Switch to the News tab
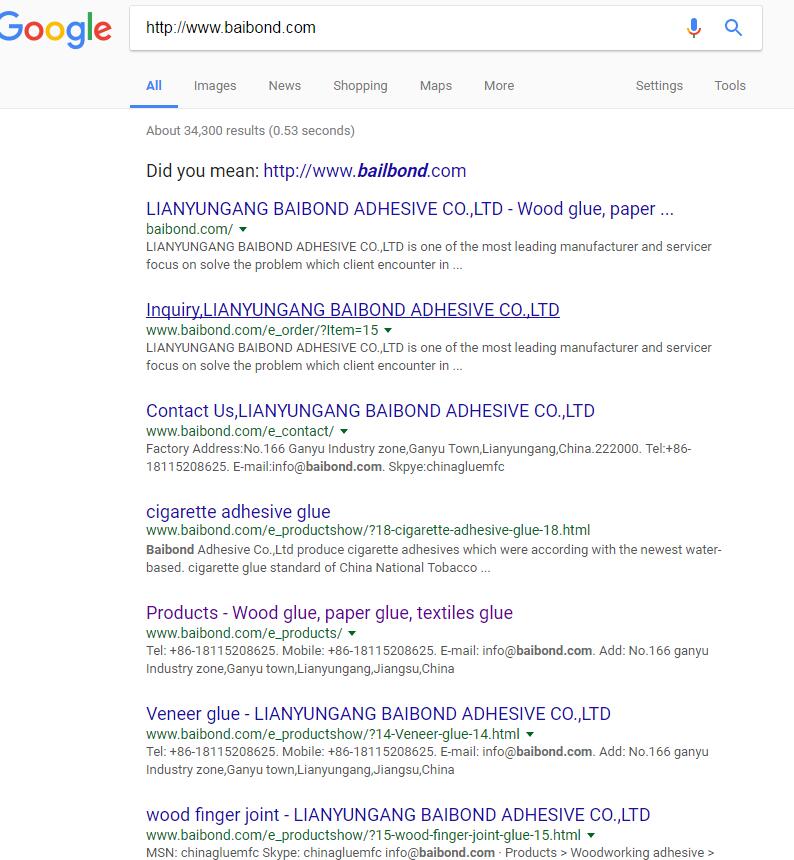 coord(285,86)
